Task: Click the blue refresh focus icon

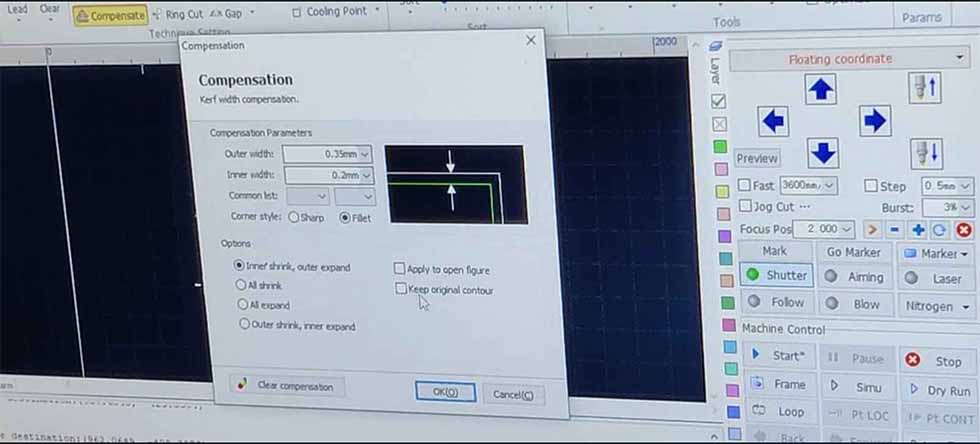Action: (939, 230)
